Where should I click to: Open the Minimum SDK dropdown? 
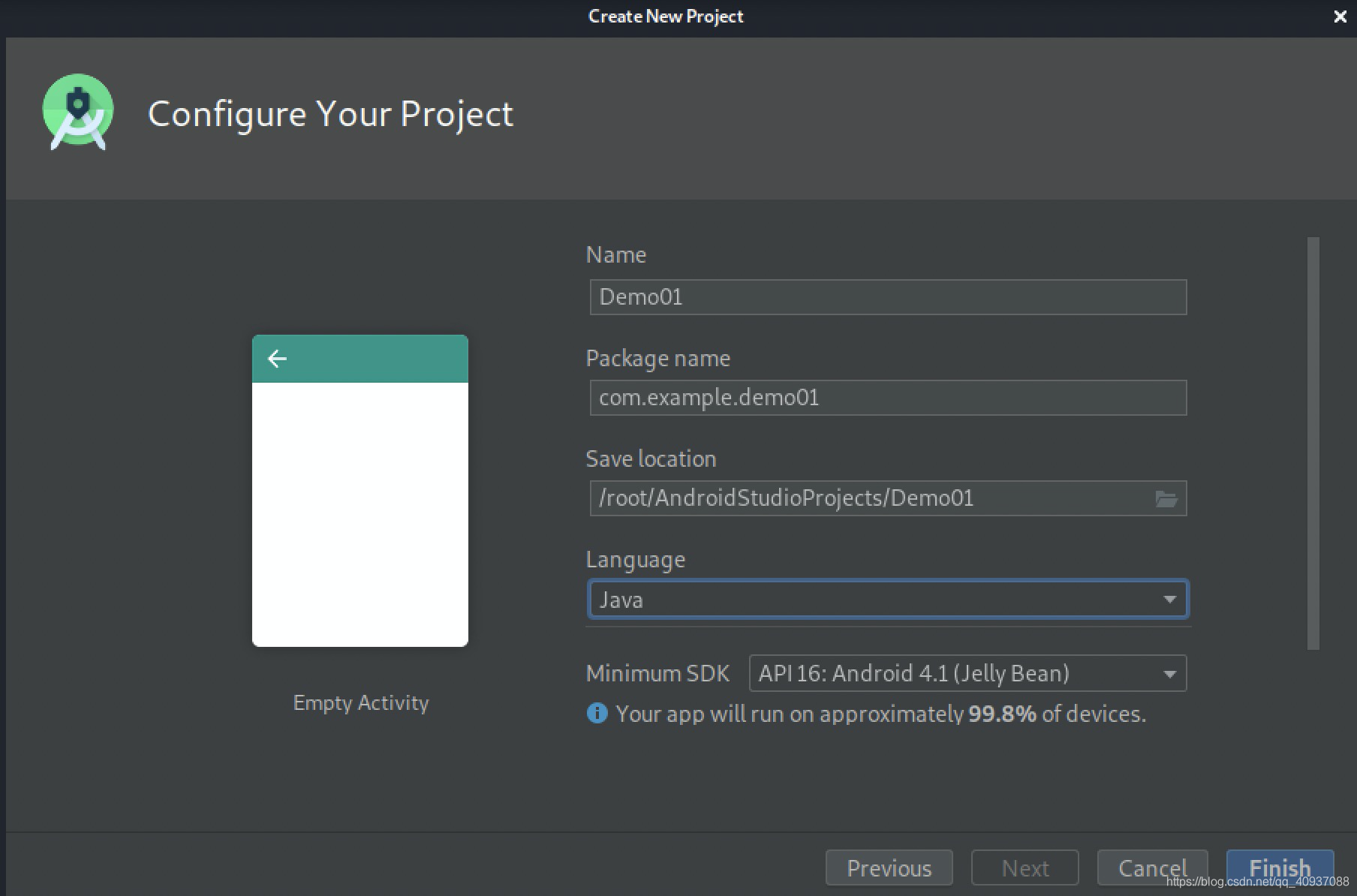click(x=967, y=673)
